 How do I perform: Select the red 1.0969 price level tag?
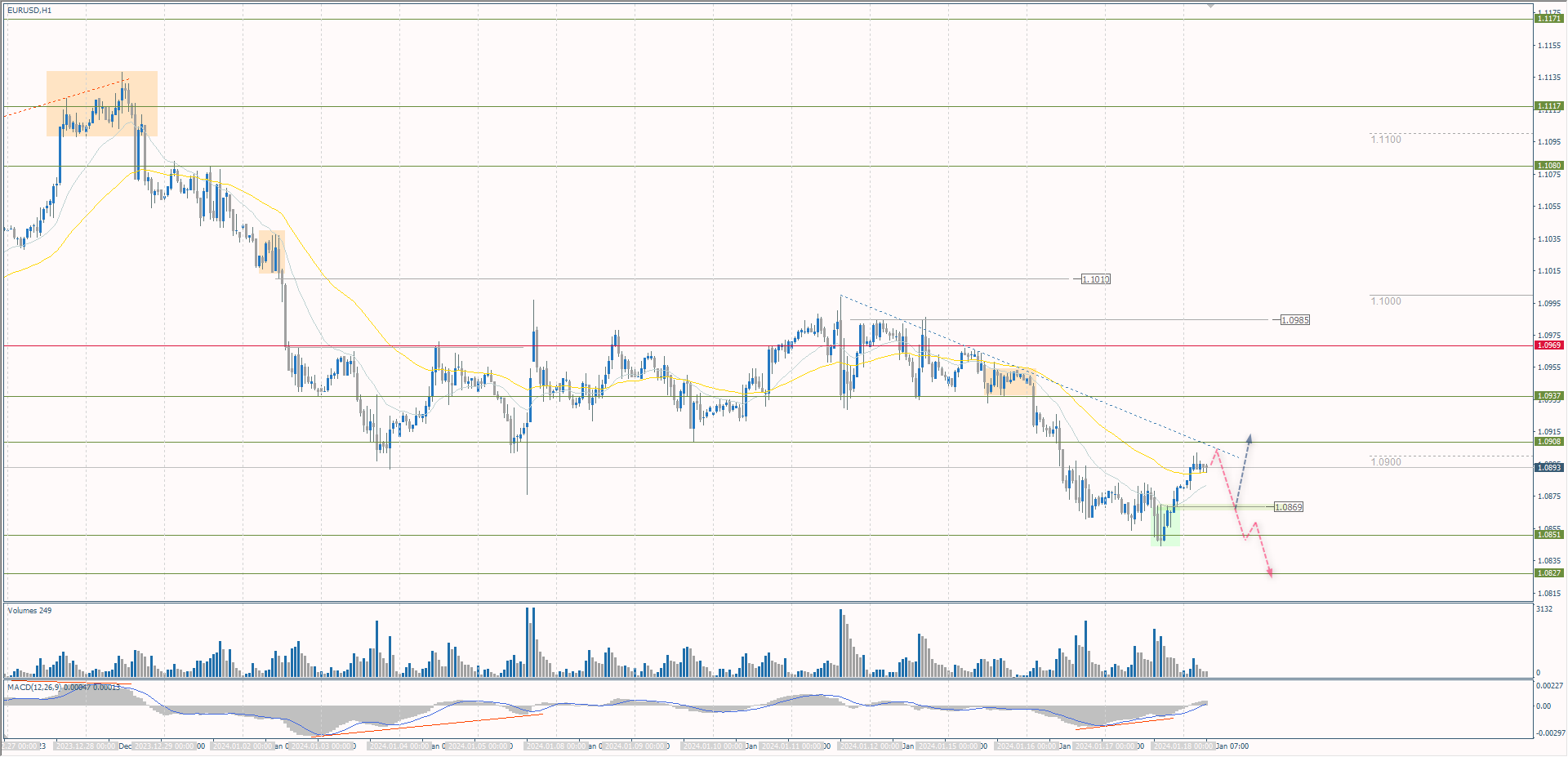(1549, 345)
